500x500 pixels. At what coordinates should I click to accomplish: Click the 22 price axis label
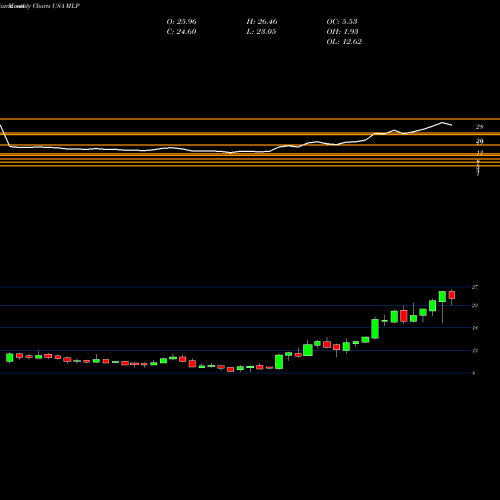click(x=475, y=305)
